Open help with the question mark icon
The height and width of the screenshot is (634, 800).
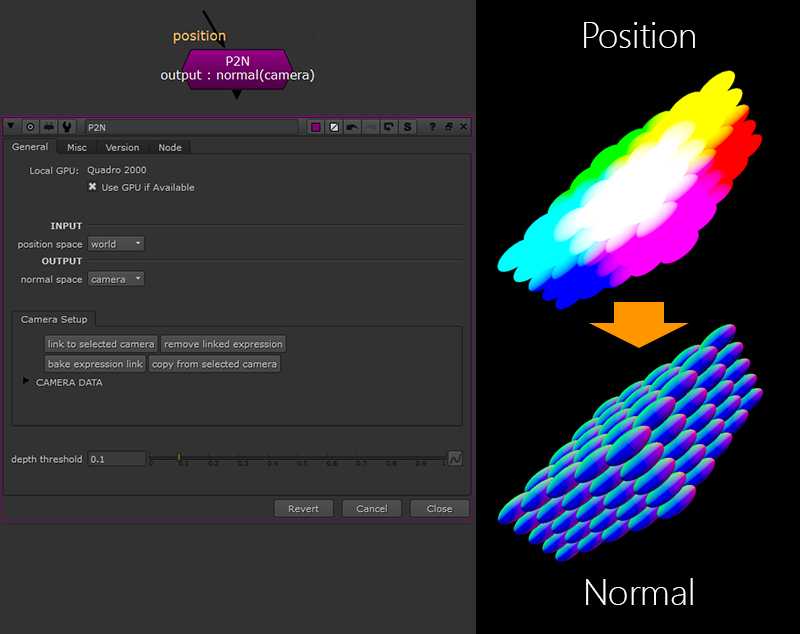(432, 127)
